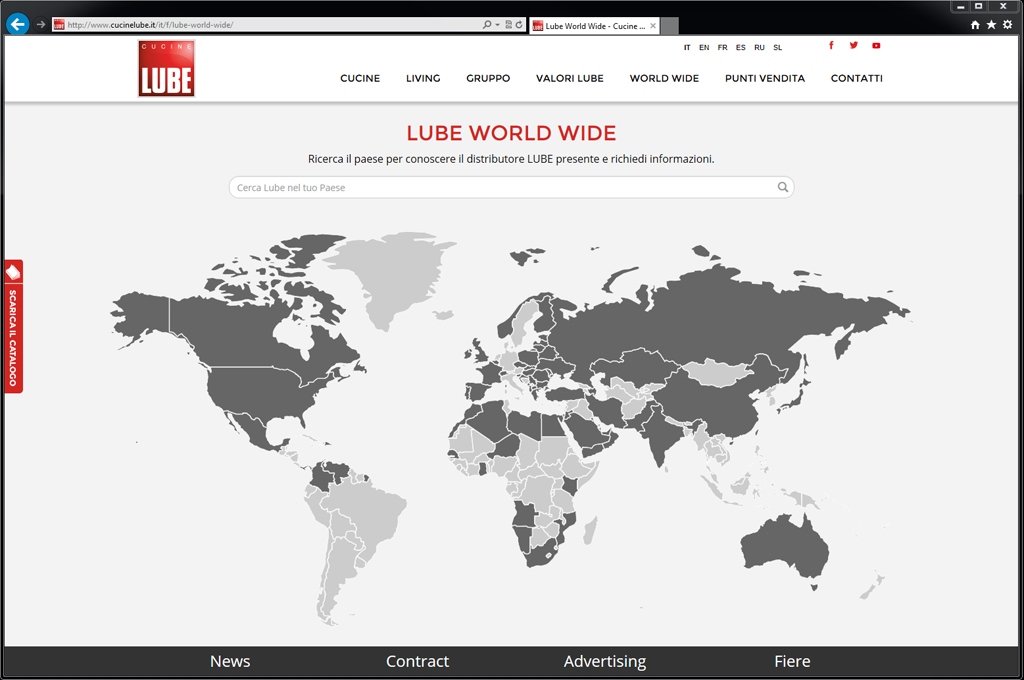Open the News footer section
The image size is (1024, 680).
coord(230,662)
